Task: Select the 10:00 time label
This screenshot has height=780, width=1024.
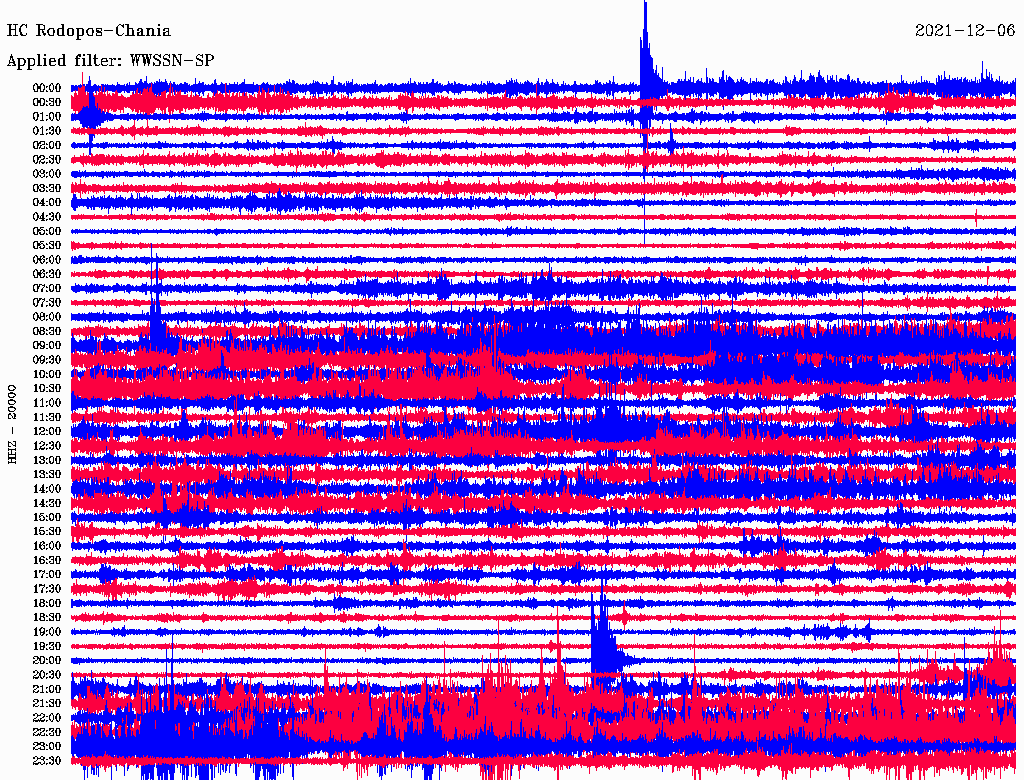Action: [x=47, y=374]
